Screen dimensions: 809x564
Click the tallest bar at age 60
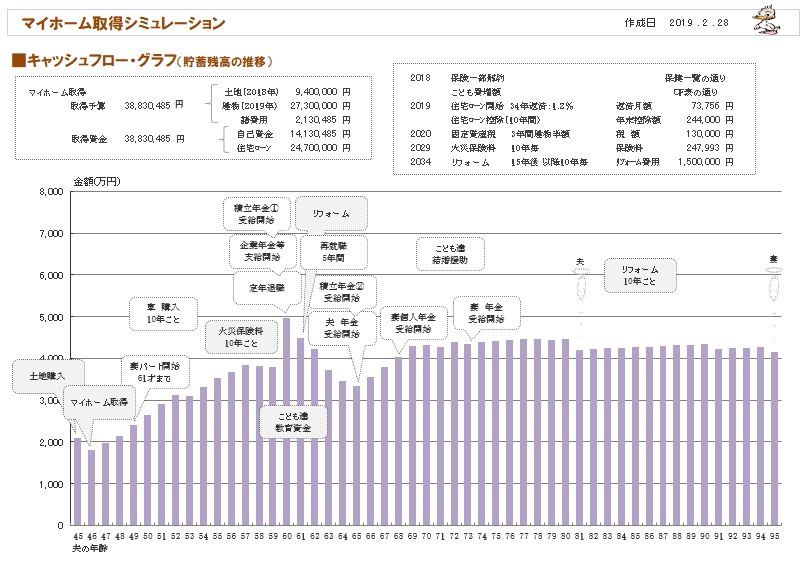coord(286,421)
